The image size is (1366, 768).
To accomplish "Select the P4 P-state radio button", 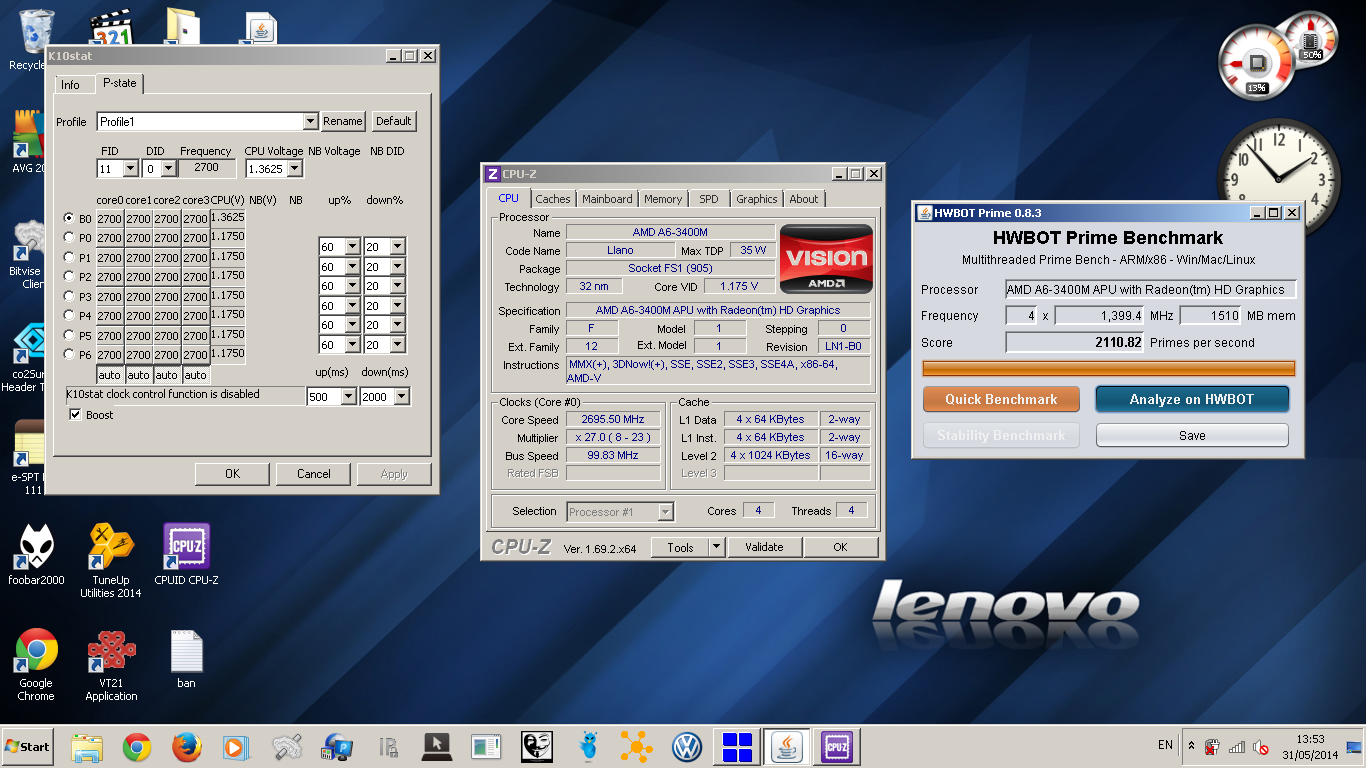I will point(69,315).
